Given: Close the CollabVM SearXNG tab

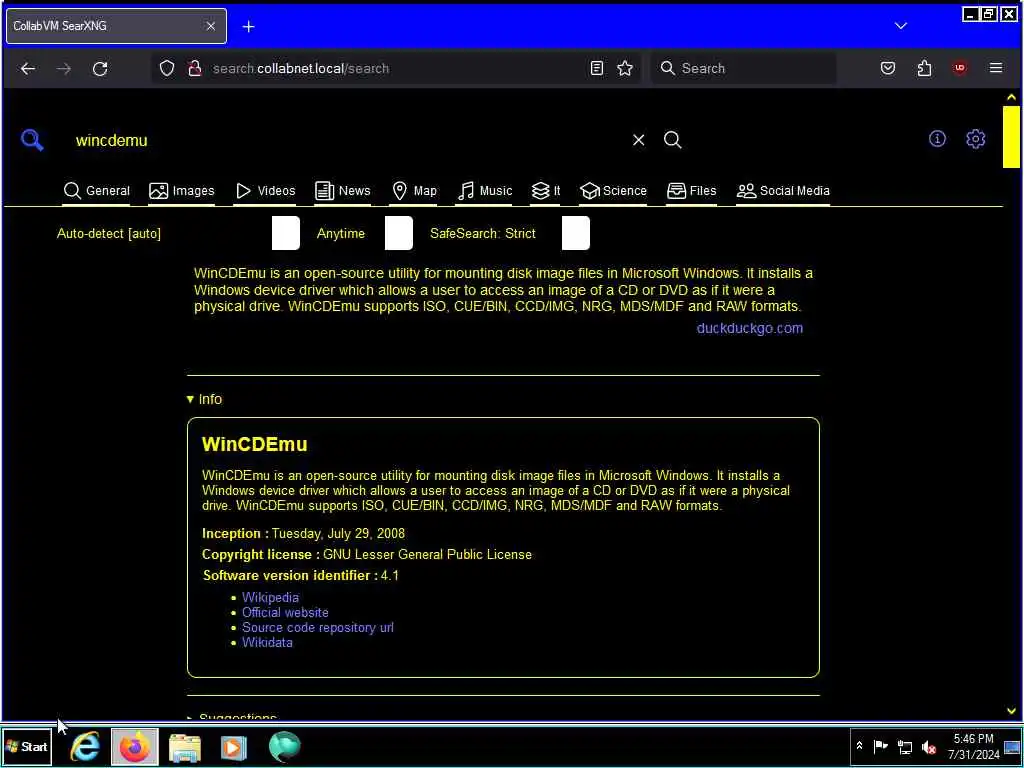Looking at the screenshot, I should tap(210, 26).
